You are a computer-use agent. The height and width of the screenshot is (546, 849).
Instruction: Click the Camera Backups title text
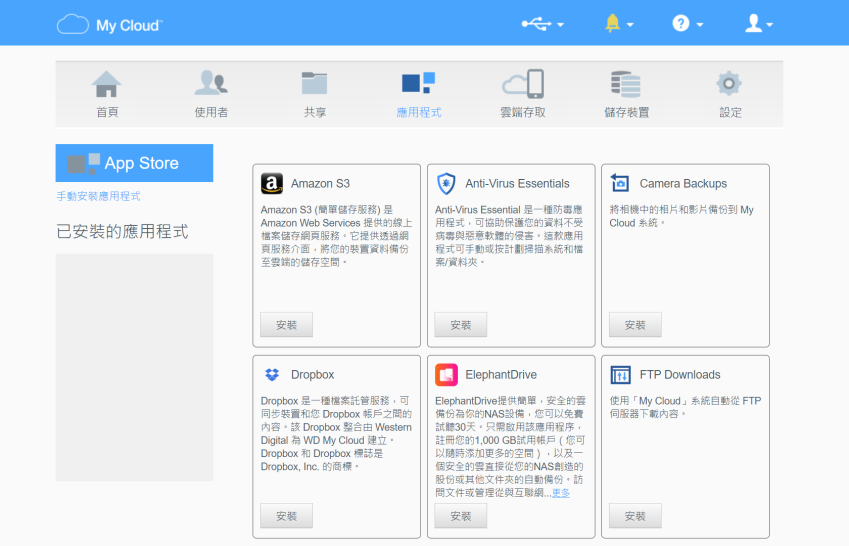[683, 184]
